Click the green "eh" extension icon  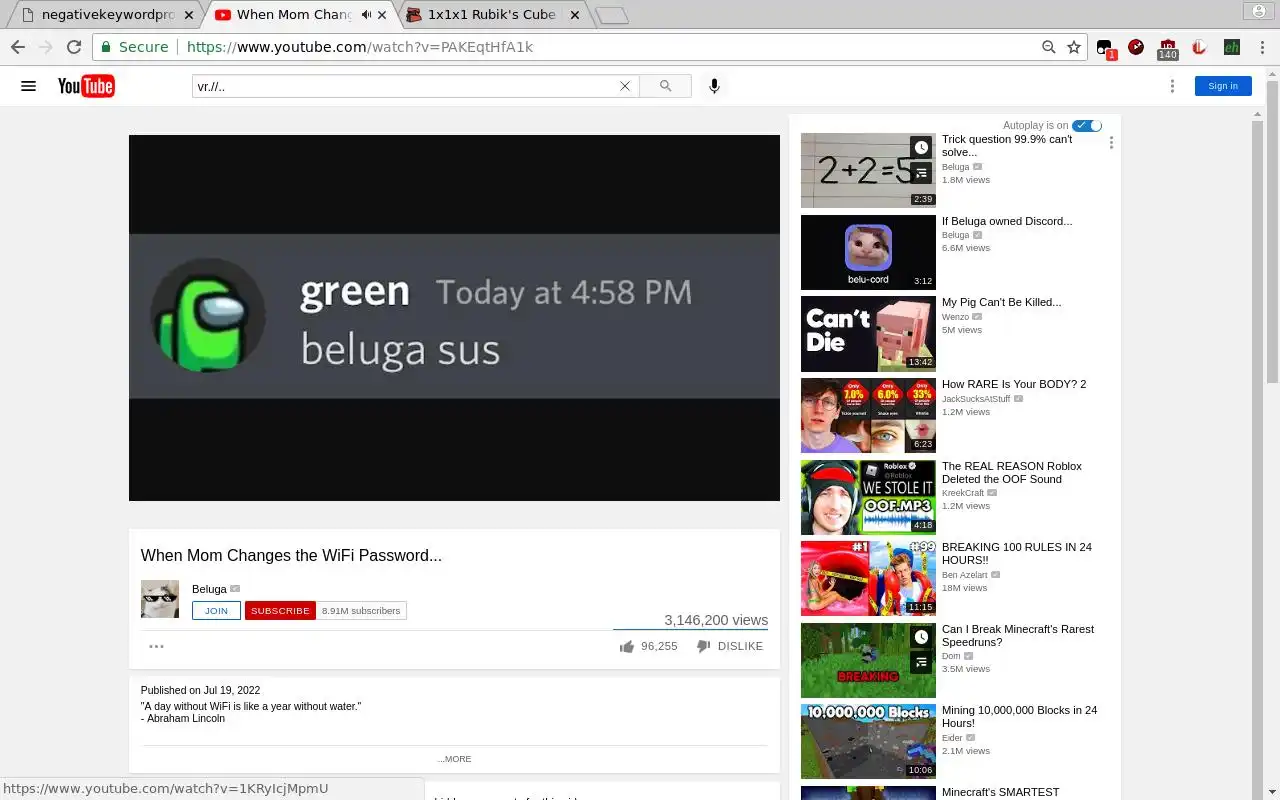[1232, 47]
